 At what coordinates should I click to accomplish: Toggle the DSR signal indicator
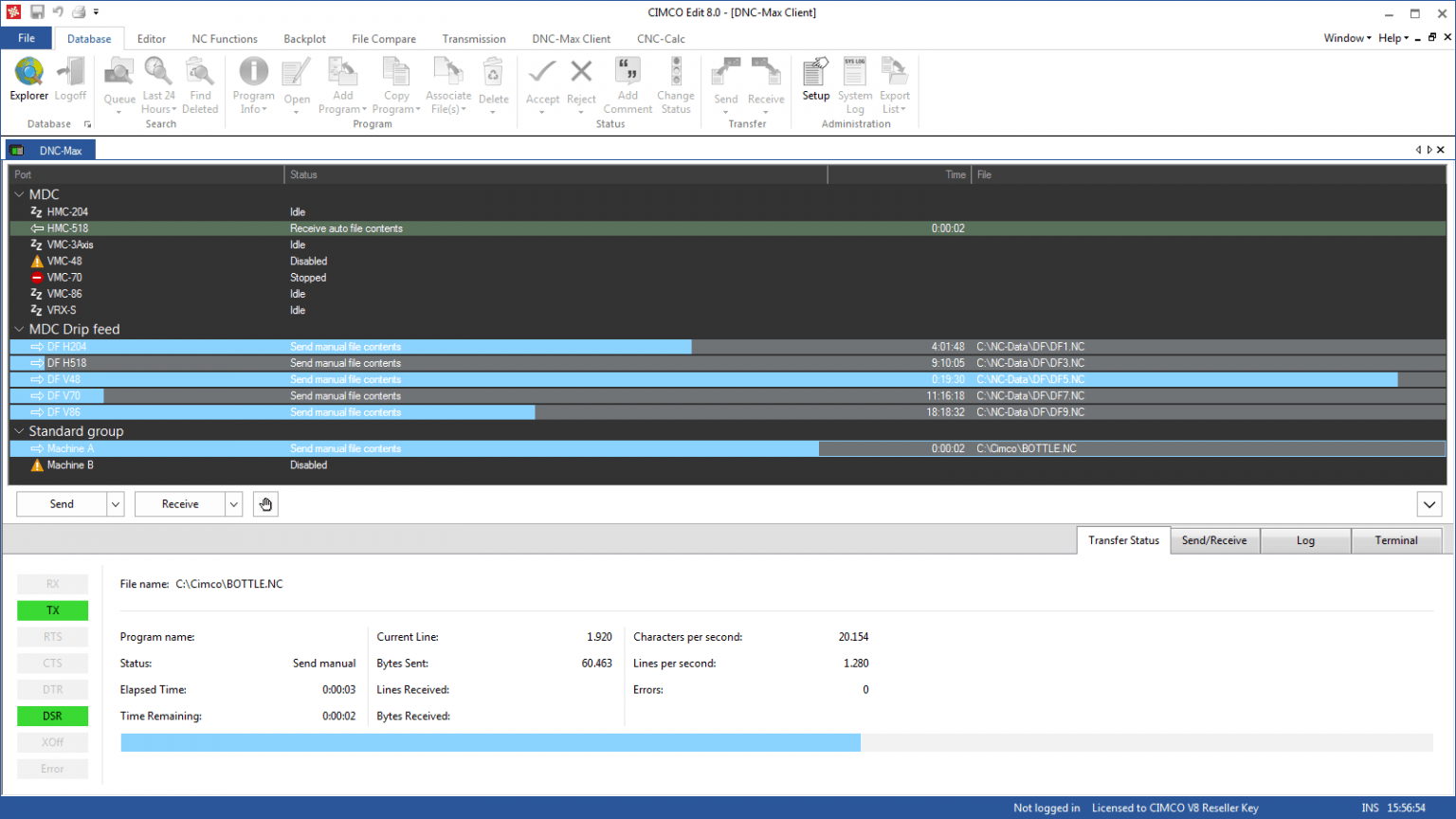coord(53,716)
